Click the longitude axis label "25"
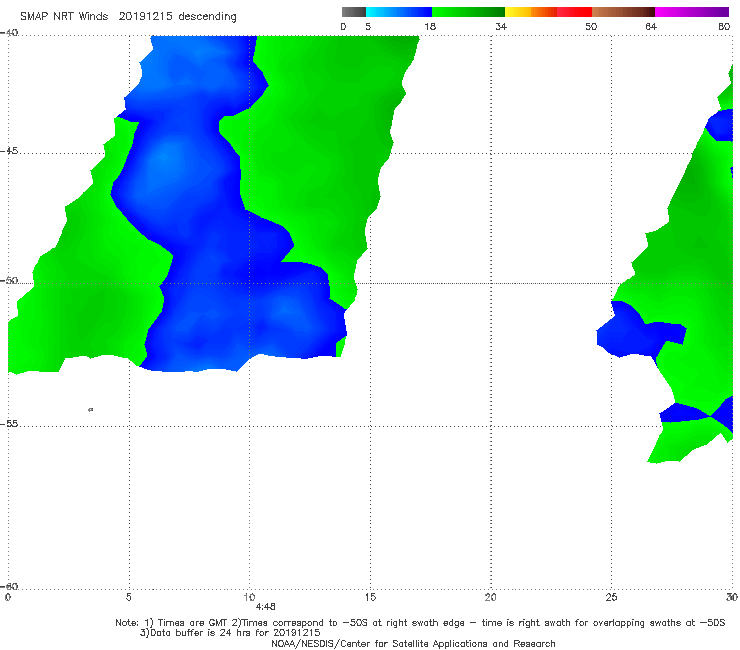Viewport: 740px width, 650px height. click(611, 597)
